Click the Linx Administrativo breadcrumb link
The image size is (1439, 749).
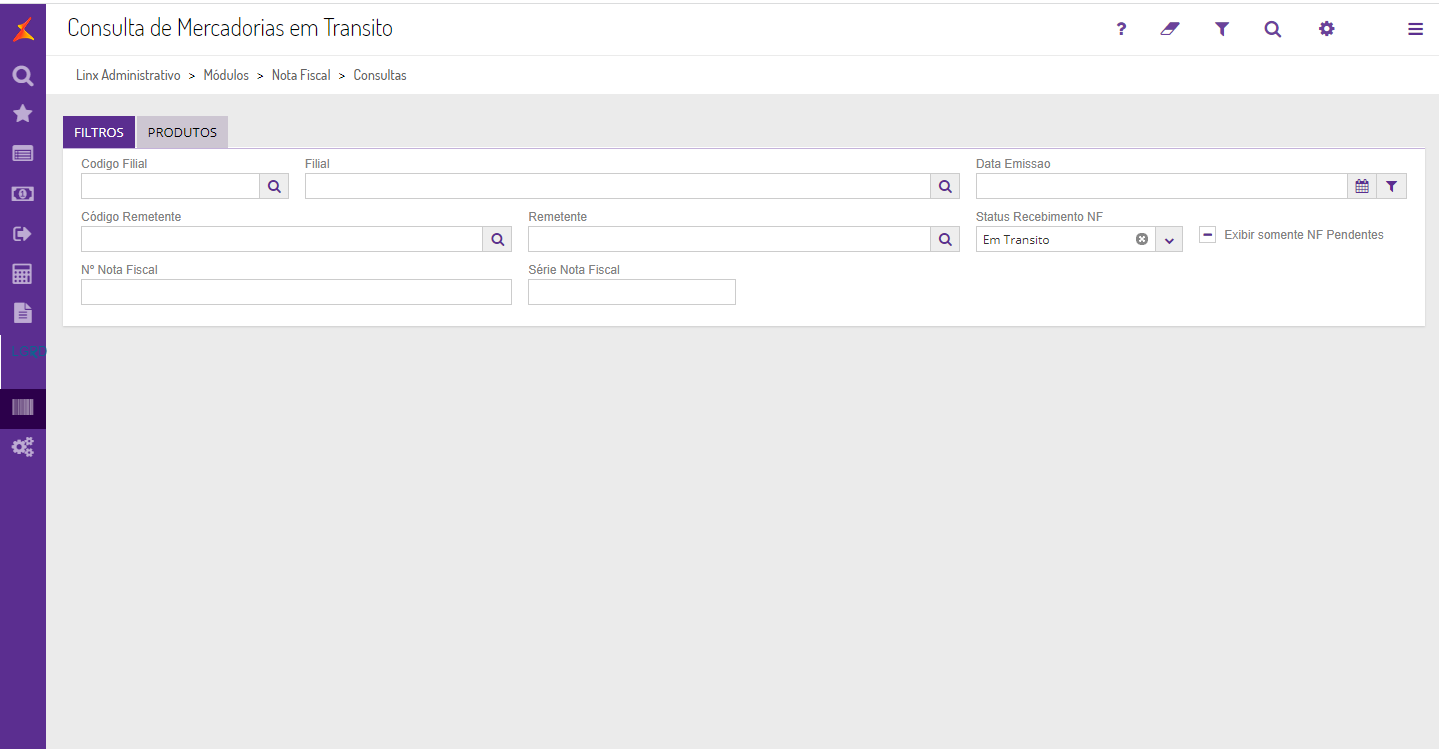[128, 75]
